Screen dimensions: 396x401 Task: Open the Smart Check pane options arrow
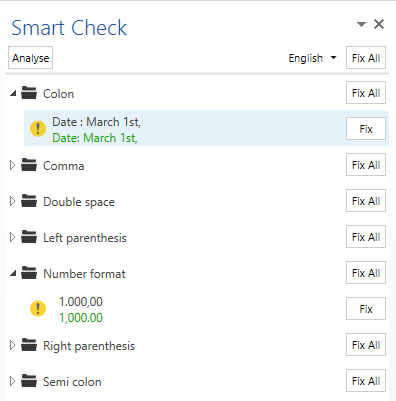(x=361, y=24)
